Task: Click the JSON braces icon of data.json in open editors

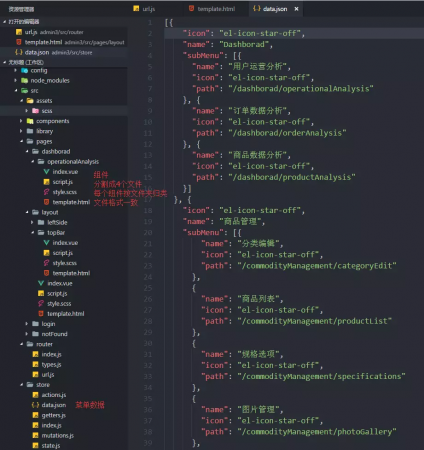Action: click(19, 52)
